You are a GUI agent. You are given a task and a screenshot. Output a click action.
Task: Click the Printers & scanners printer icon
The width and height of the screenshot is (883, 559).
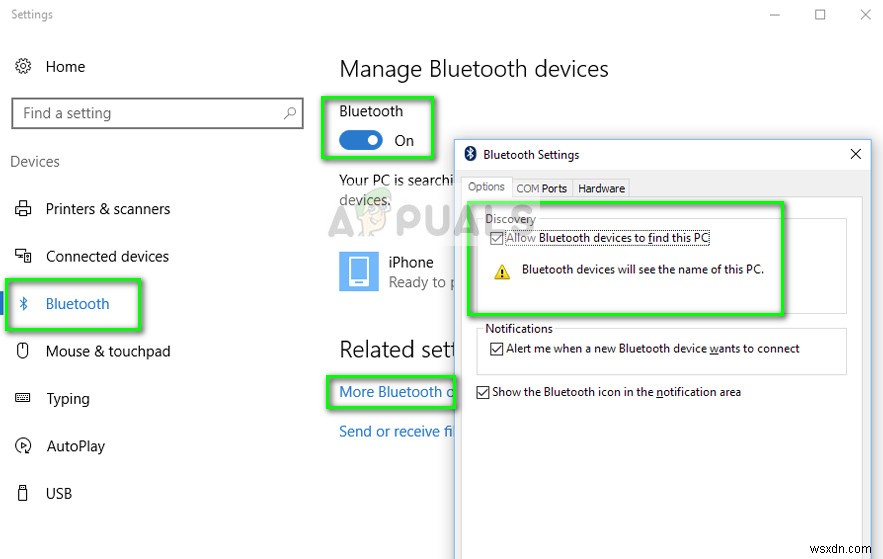(23, 208)
